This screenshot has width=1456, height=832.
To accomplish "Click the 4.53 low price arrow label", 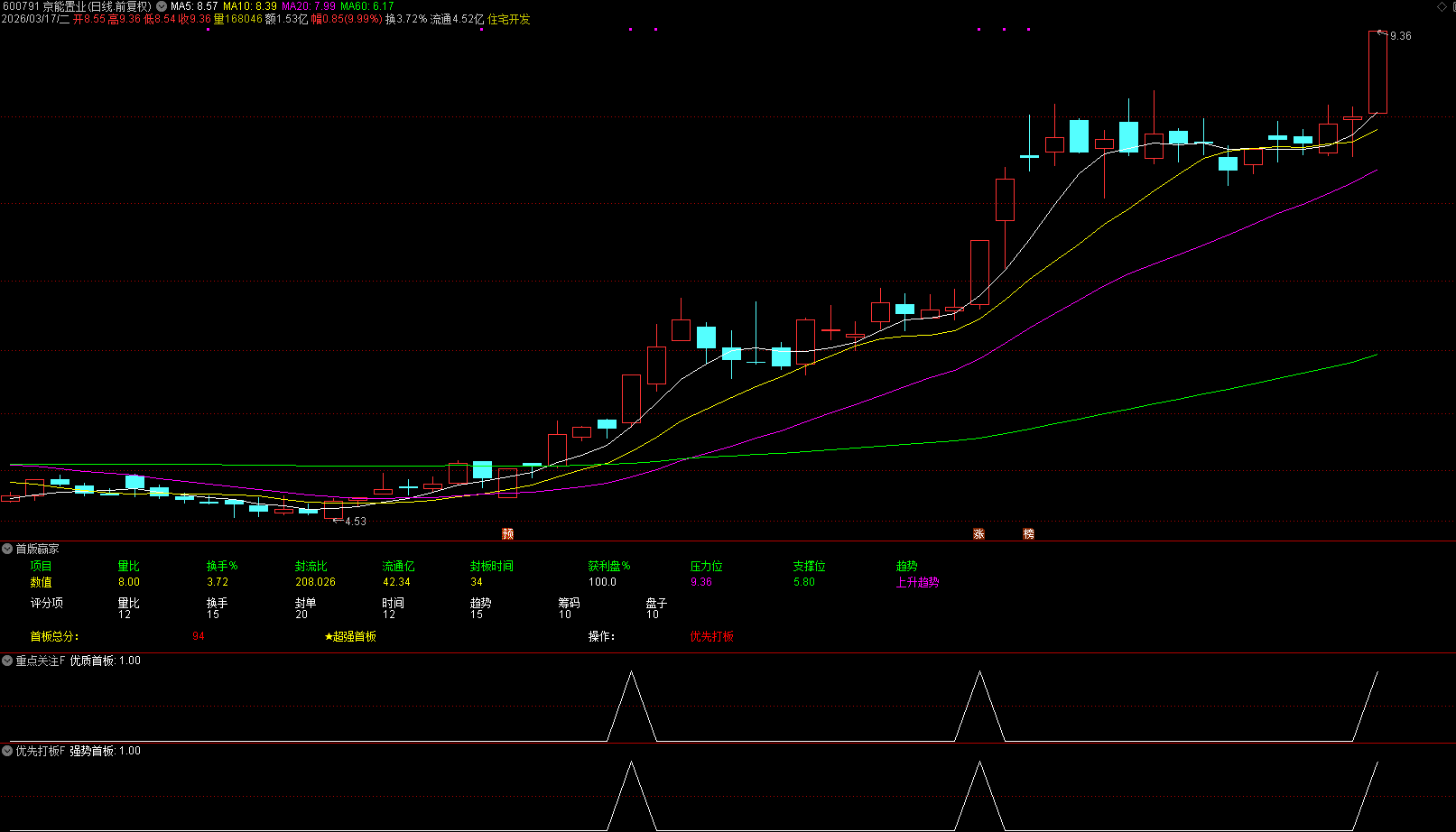I will [x=355, y=522].
